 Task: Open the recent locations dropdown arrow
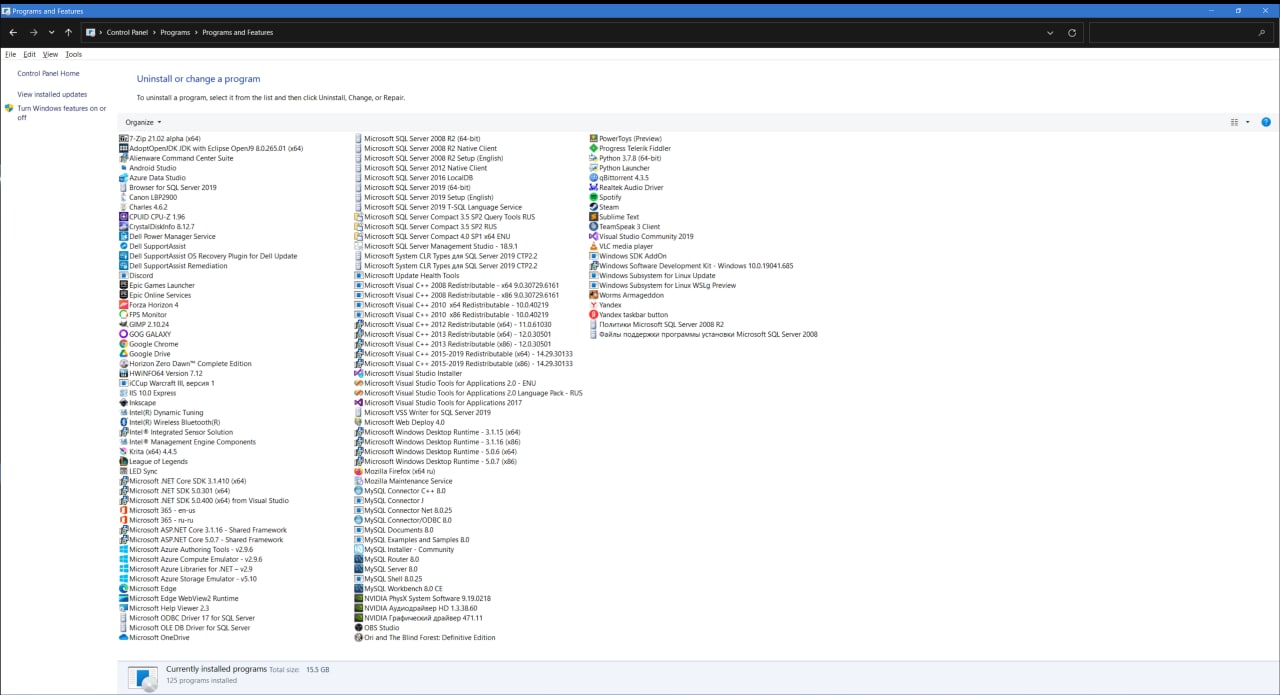[x=51, y=33]
